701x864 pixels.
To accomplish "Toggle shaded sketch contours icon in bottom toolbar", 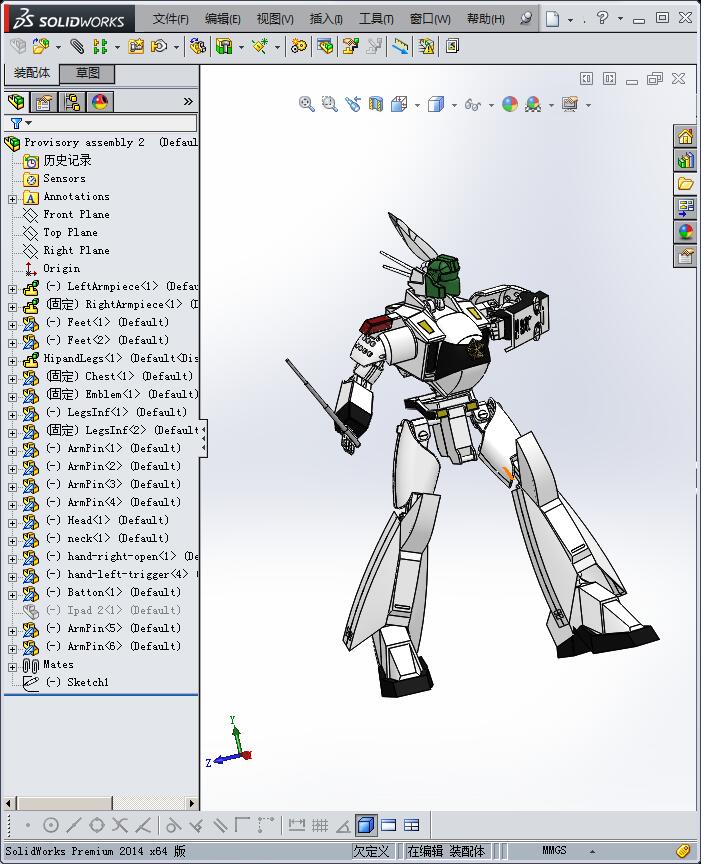I will click(365, 825).
